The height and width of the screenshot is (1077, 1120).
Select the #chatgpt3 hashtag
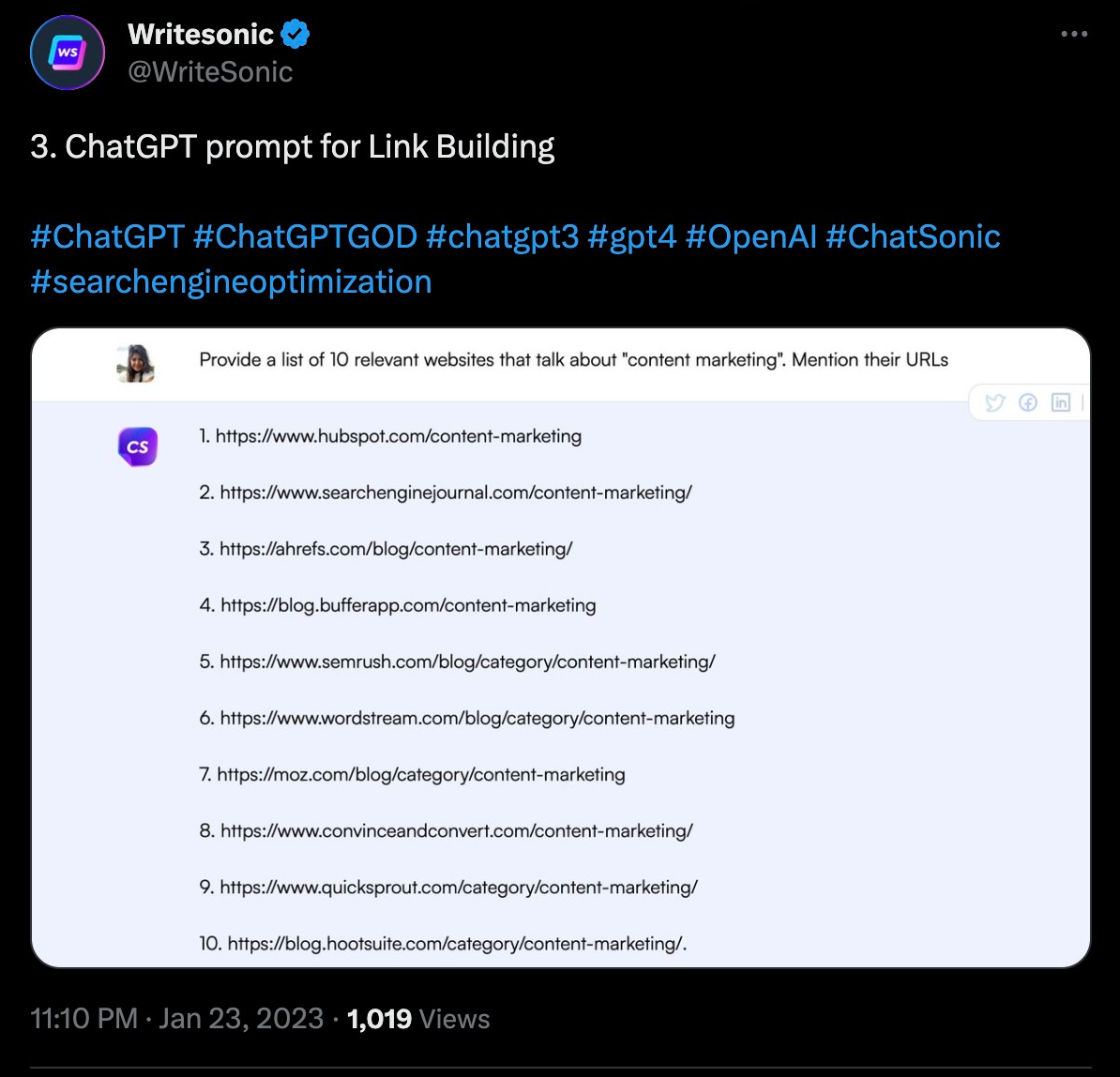(504, 237)
